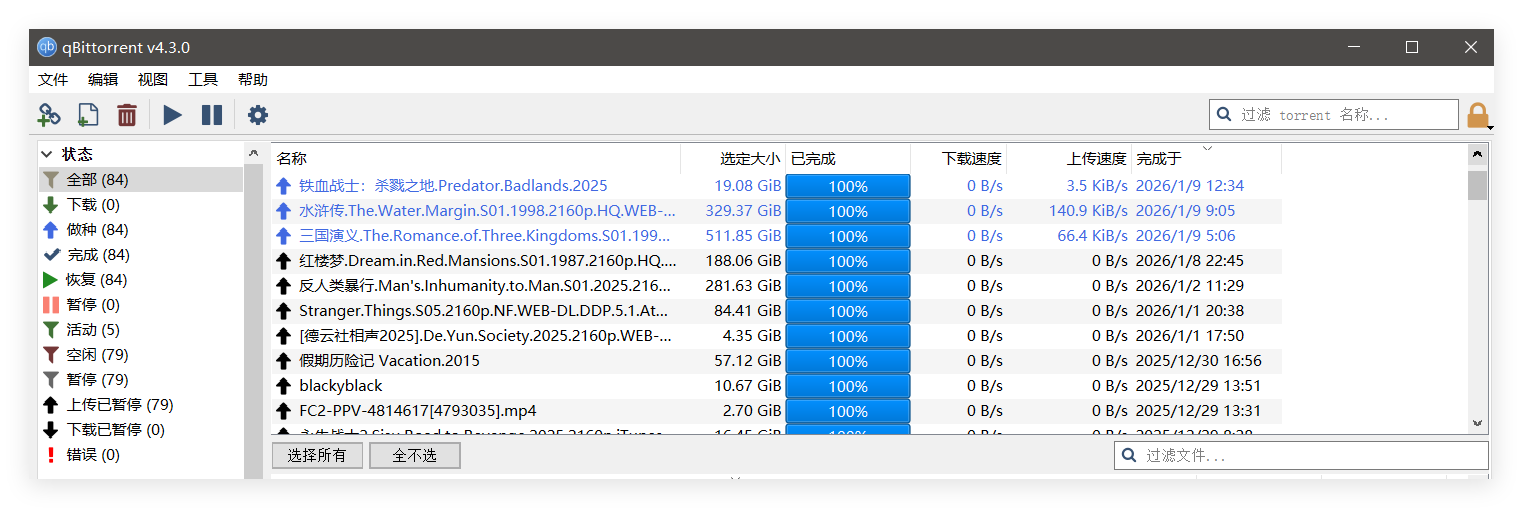Image resolution: width=1523 pixels, height=508 pixels.
Task: Click the dropdown arrow beside lock icon
Action: (1491, 128)
